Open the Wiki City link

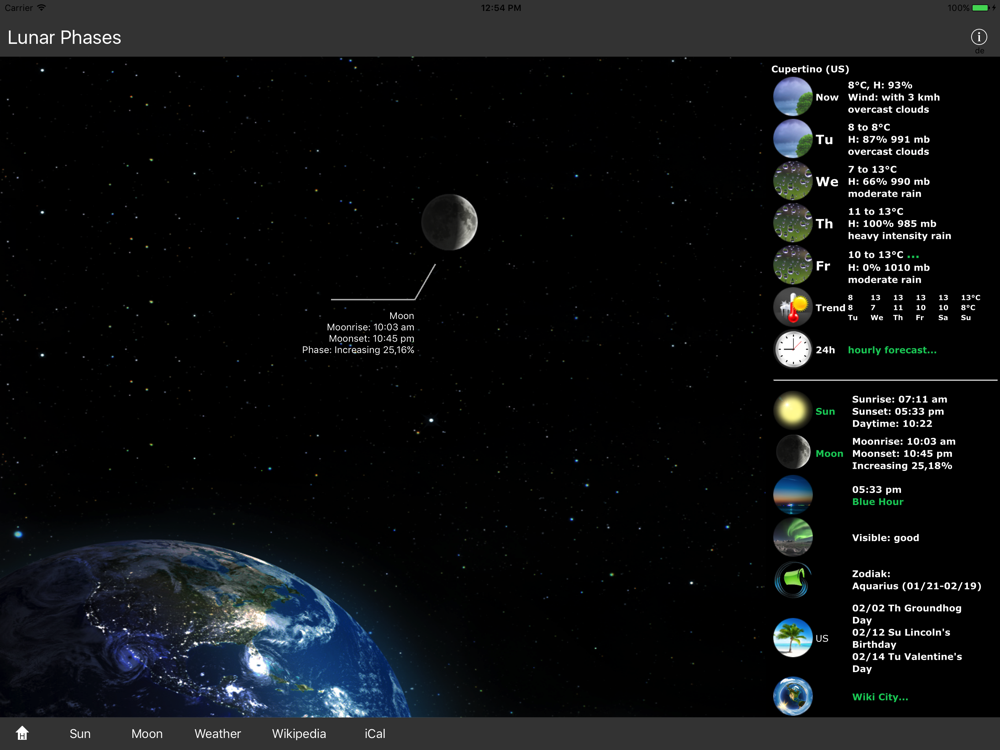pyautogui.click(x=880, y=697)
